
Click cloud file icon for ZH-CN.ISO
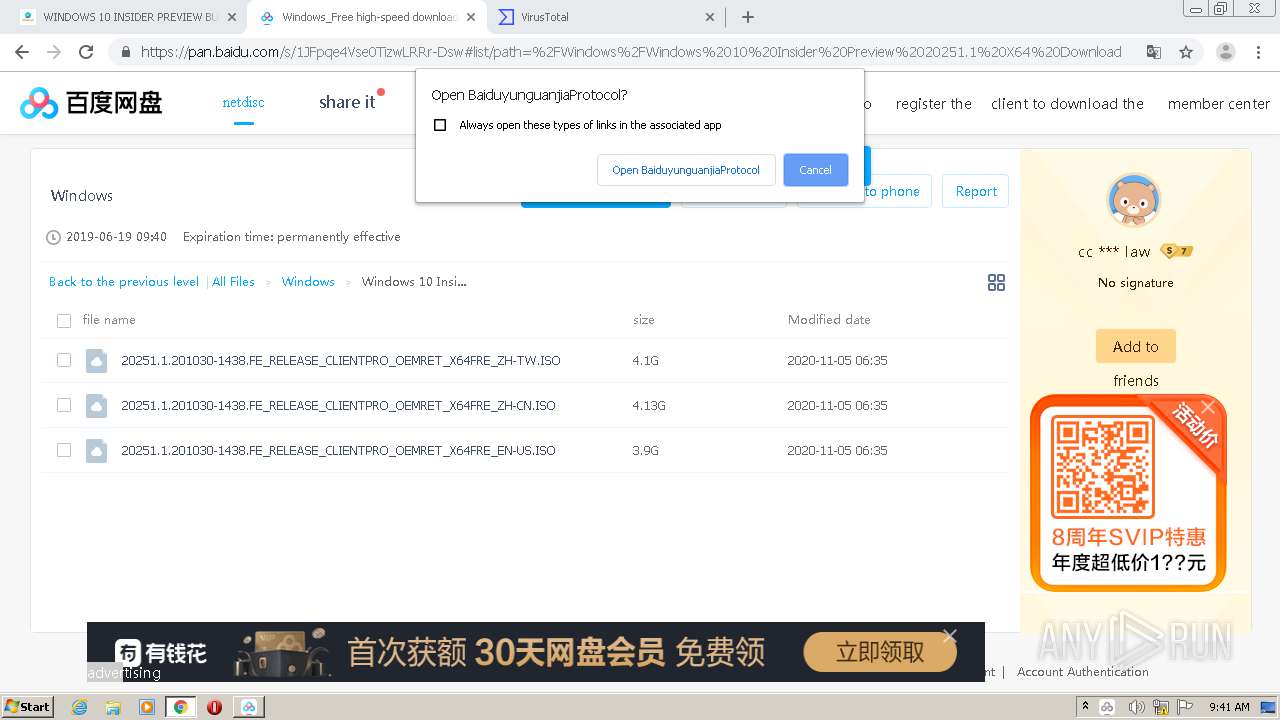96,405
